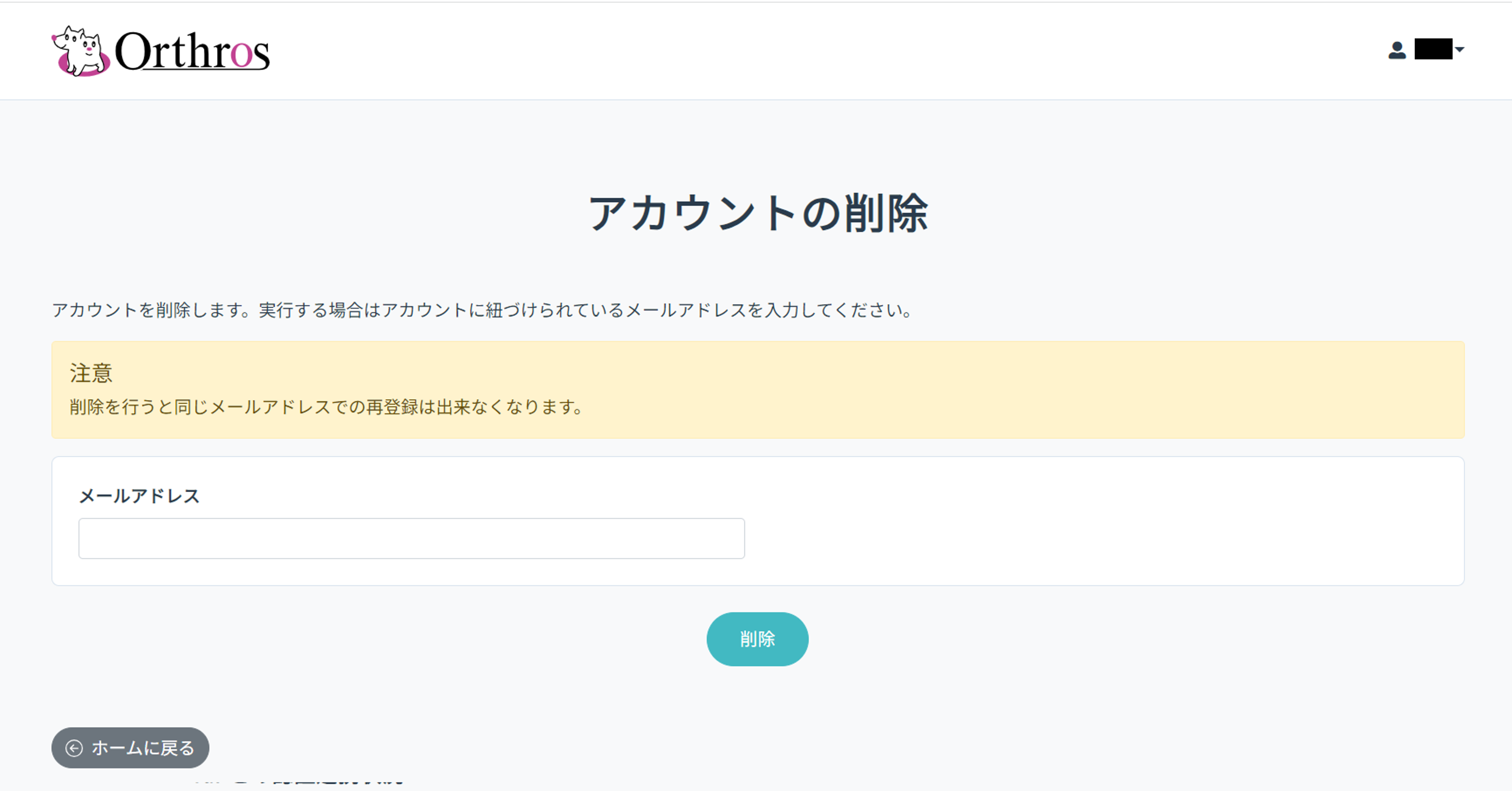Click the white email form card
The height and width of the screenshot is (791, 1512).
1103,522
